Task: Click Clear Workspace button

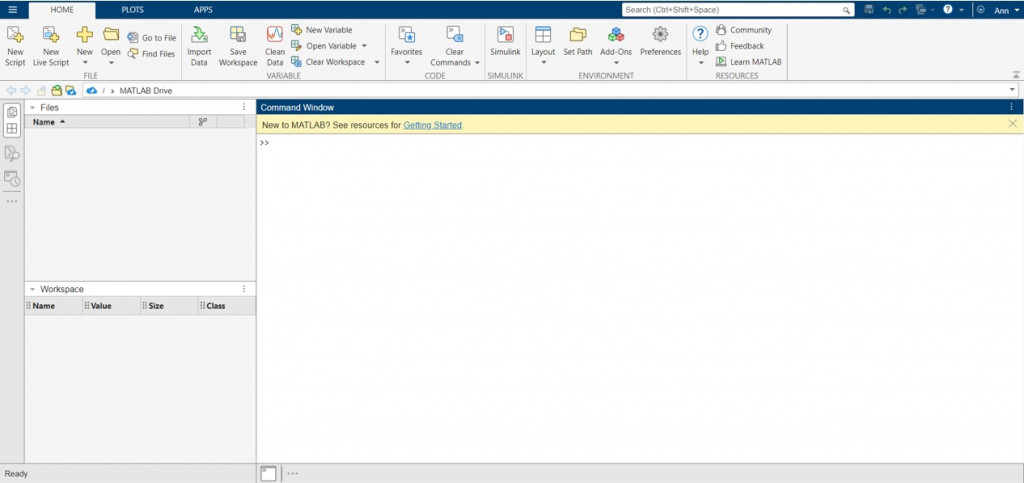Action: pos(328,62)
